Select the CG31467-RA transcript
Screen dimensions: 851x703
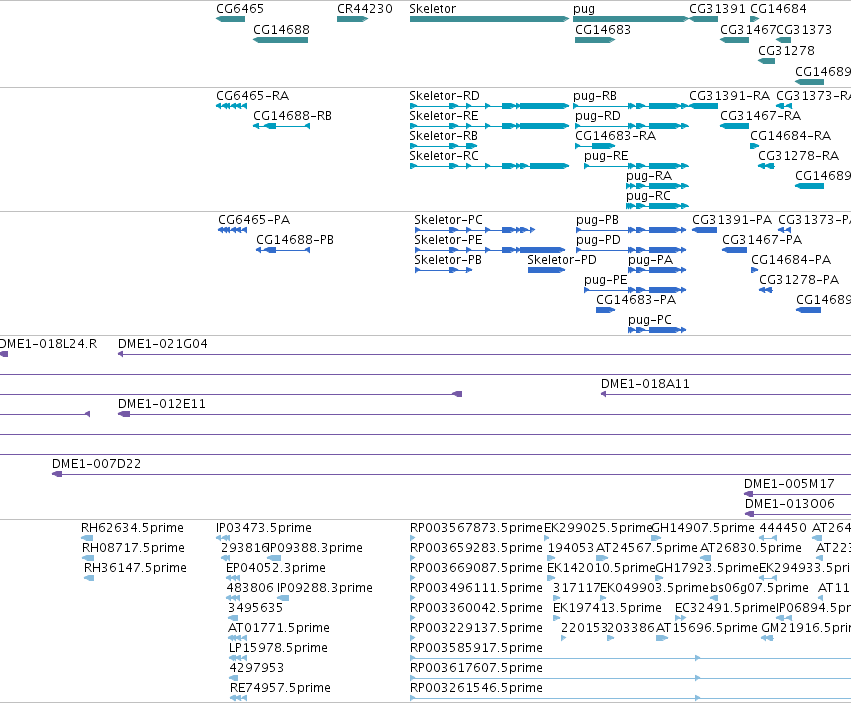coord(734,126)
